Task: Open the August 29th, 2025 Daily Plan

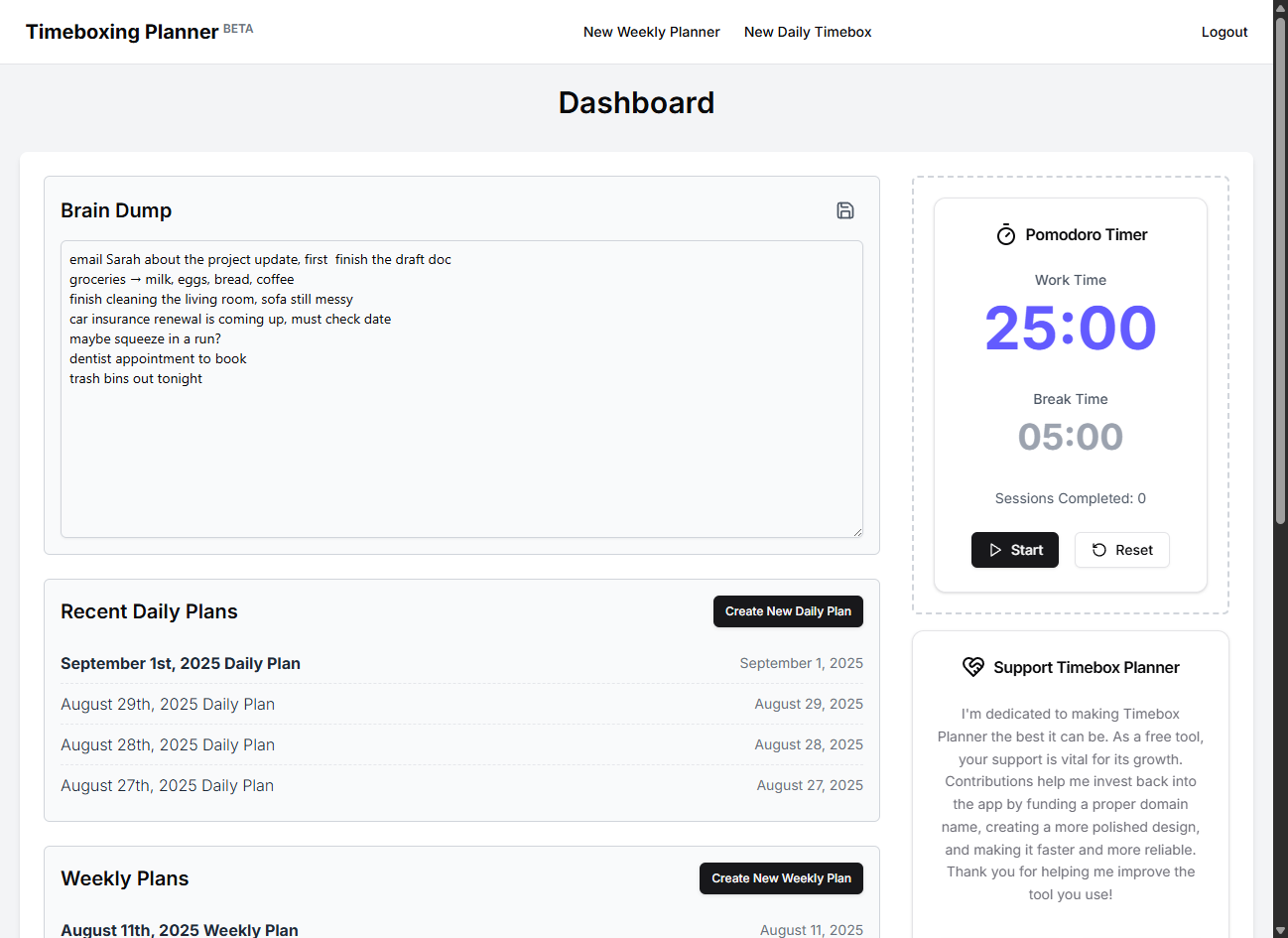Action: (x=168, y=704)
